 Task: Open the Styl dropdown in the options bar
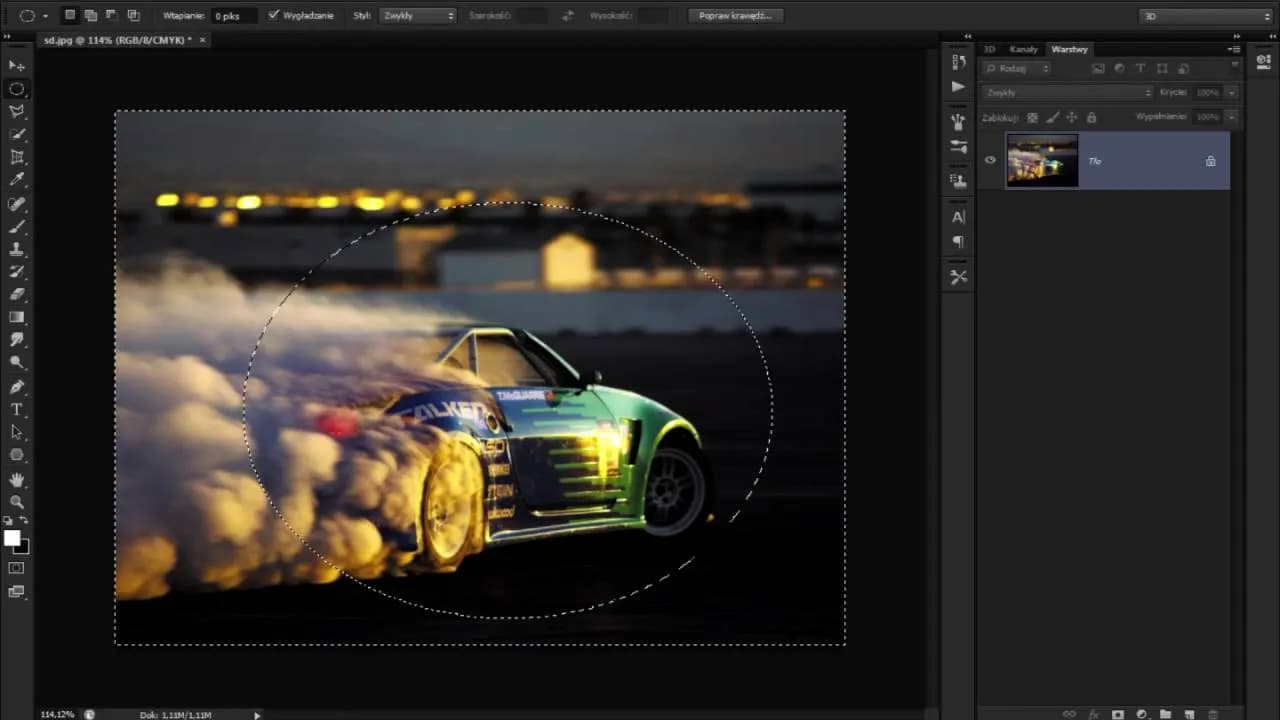[x=417, y=15]
